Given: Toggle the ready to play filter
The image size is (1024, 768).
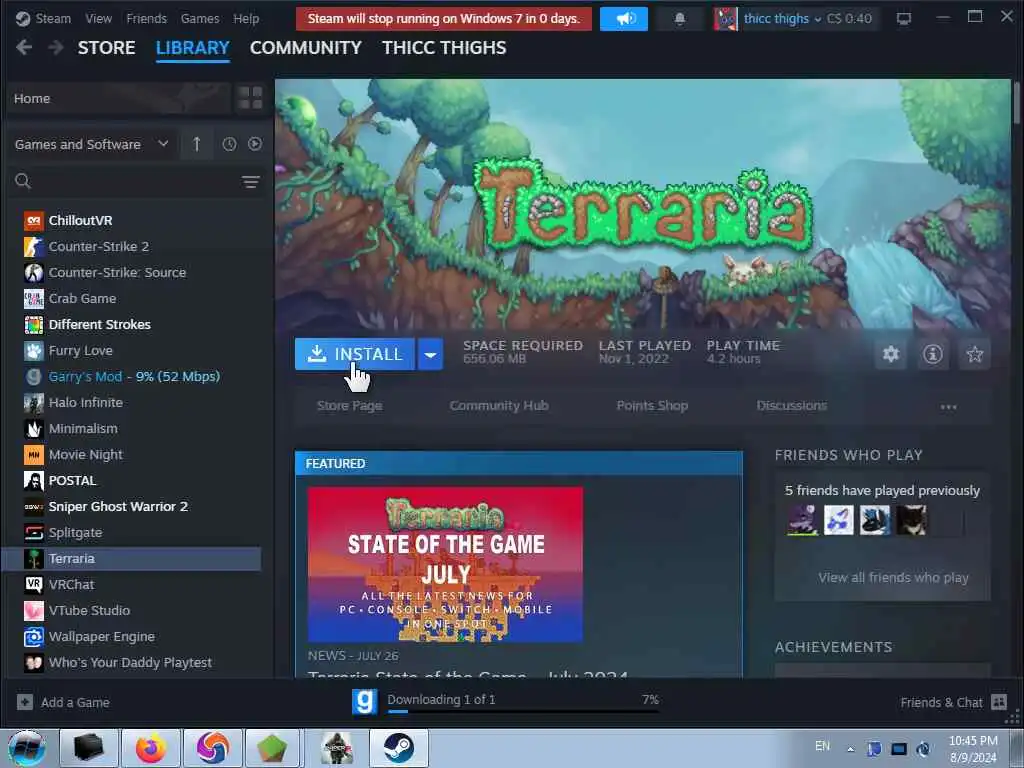Looking at the screenshot, I should pyautogui.click(x=255, y=144).
